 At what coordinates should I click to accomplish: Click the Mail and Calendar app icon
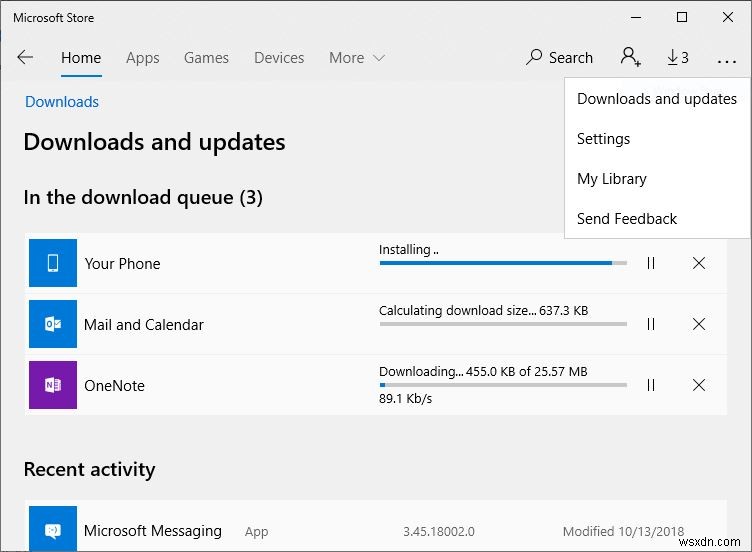click(x=53, y=324)
